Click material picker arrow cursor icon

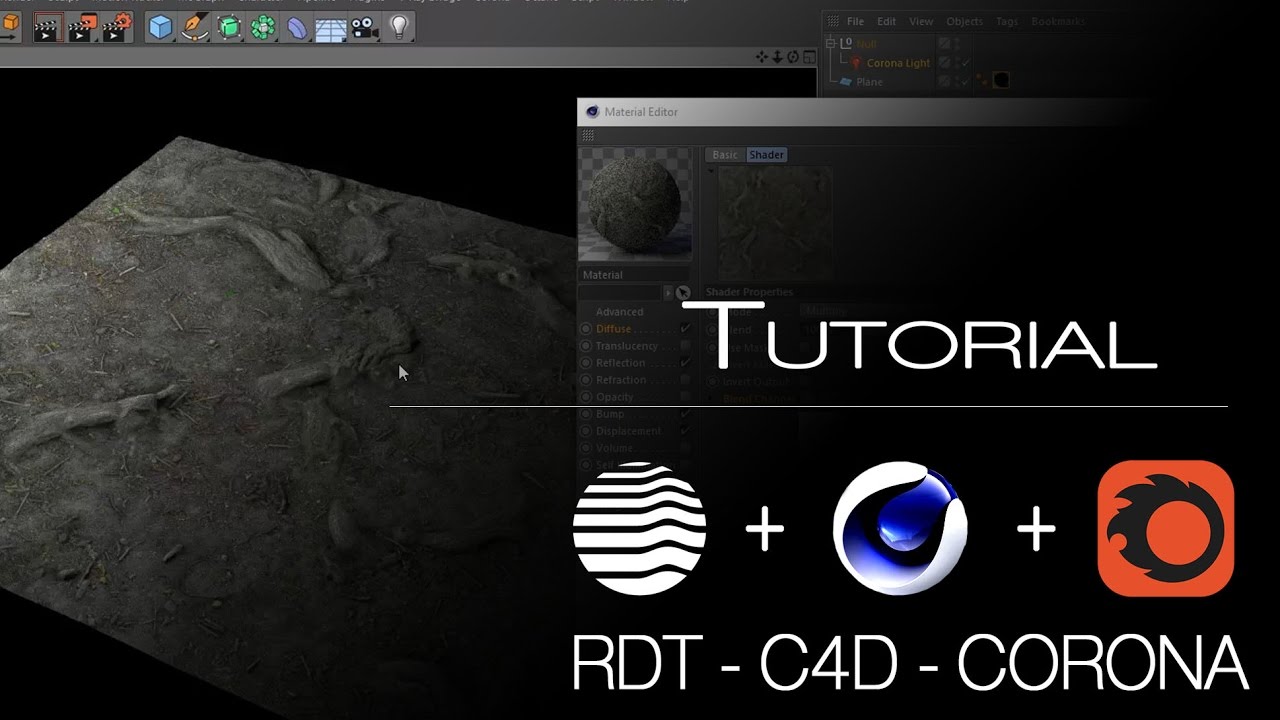click(x=683, y=293)
